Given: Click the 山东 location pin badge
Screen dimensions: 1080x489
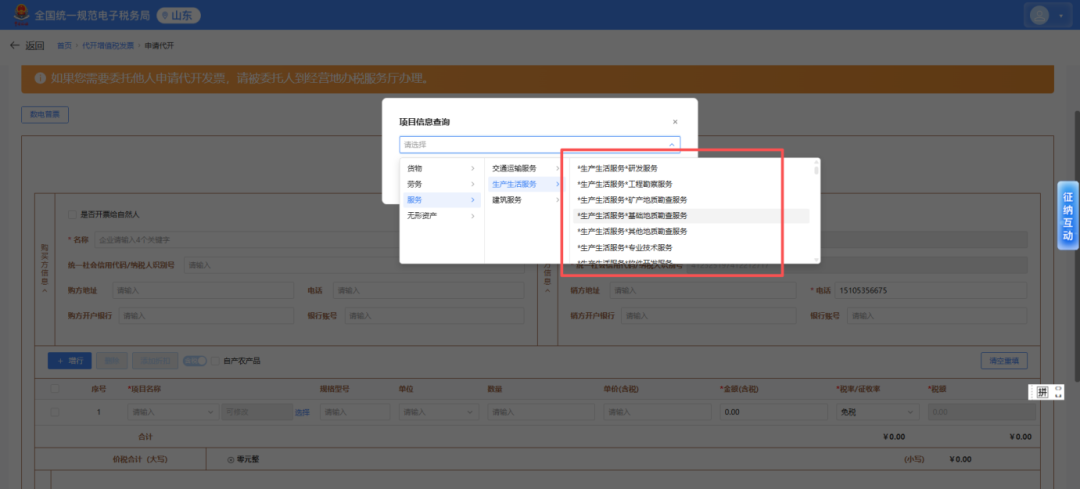Looking at the screenshot, I should tap(178, 15).
